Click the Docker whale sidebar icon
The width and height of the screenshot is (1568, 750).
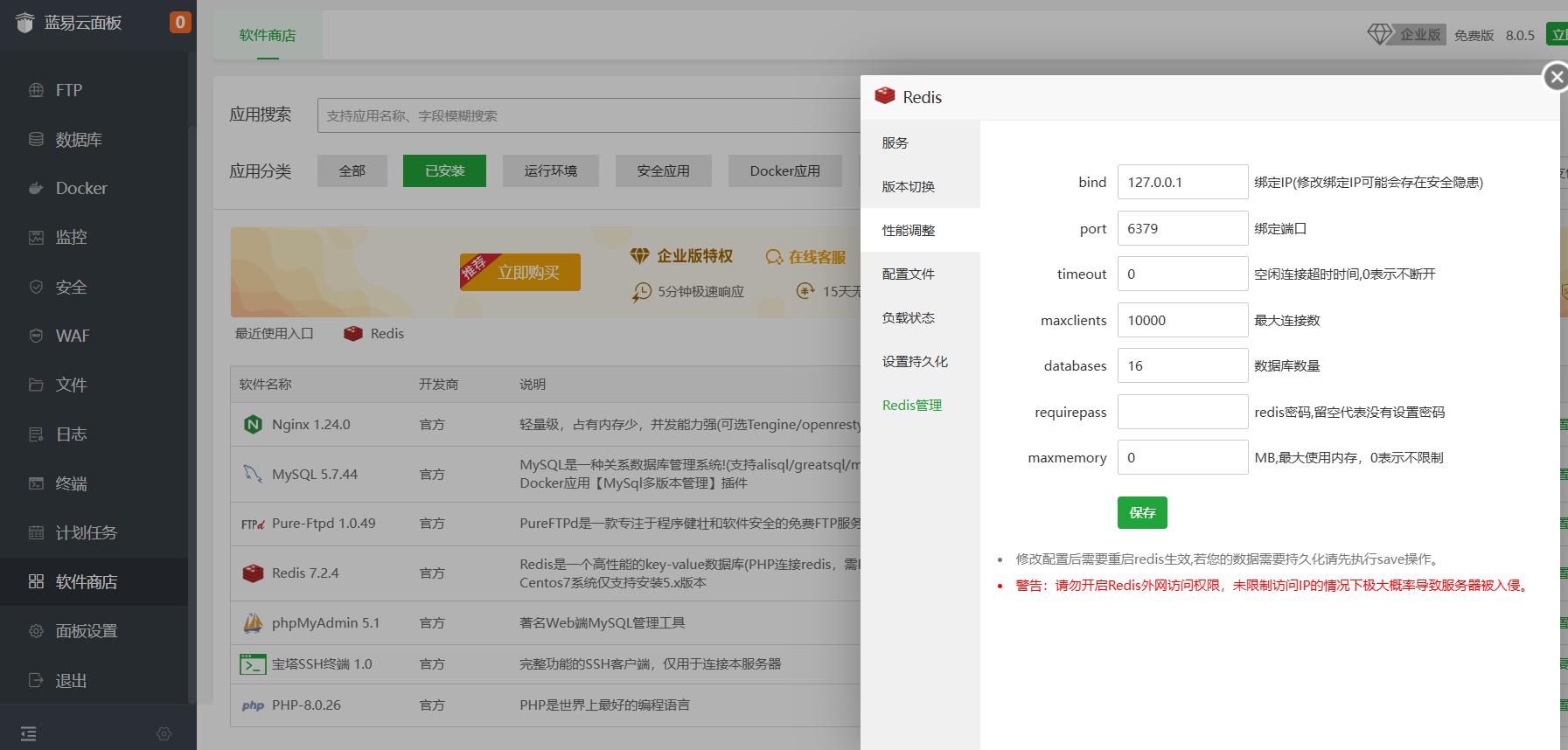coord(36,188)
